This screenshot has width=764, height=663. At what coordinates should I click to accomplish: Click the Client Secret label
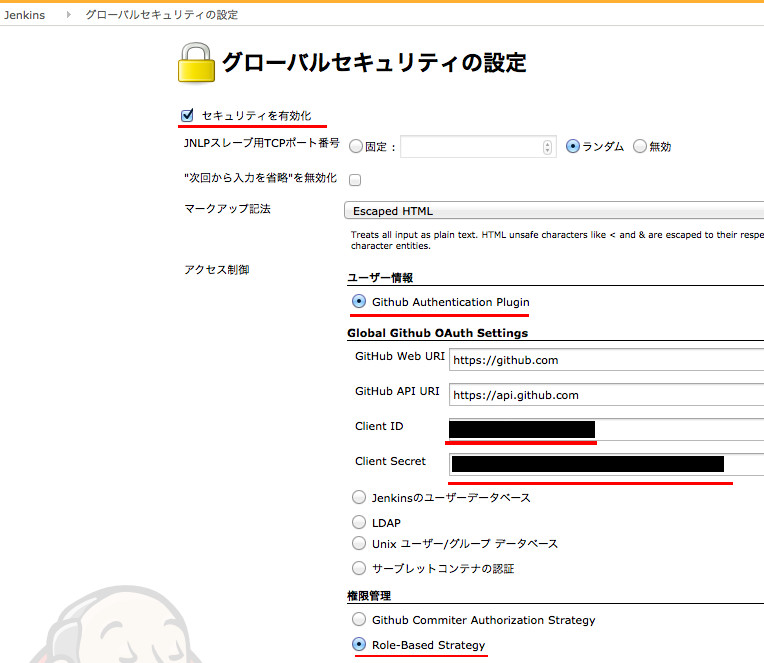click(390, 461)
